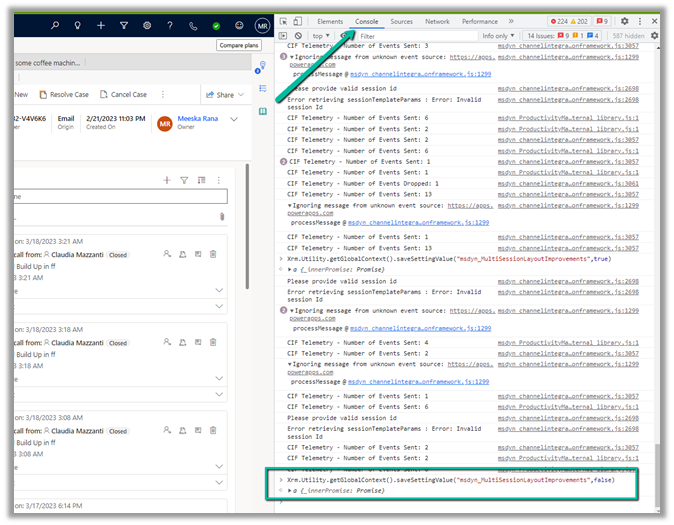Toggle the device toolbar in DevTools
The height and width of the screenshot is (525, 674).
pyautogui.click(x=298, y=21)
